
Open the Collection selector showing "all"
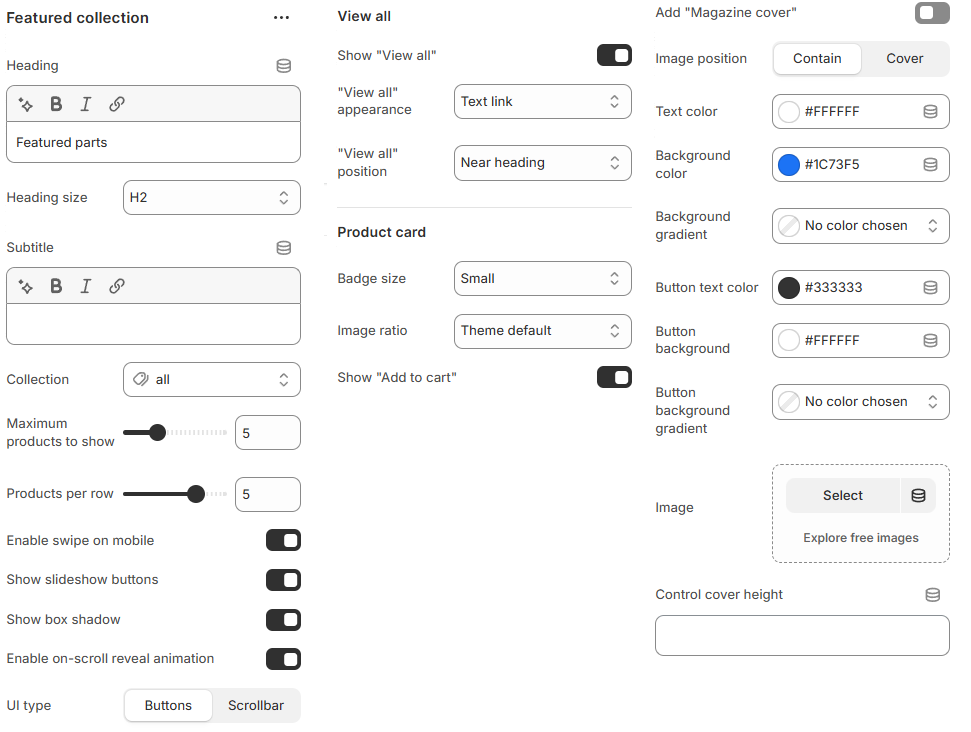211,379
